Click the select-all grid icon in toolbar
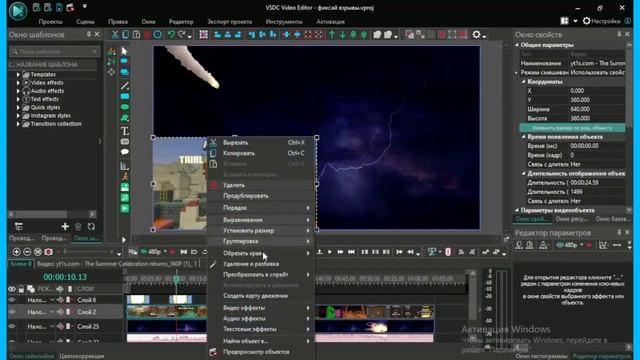 coord(203,35)
